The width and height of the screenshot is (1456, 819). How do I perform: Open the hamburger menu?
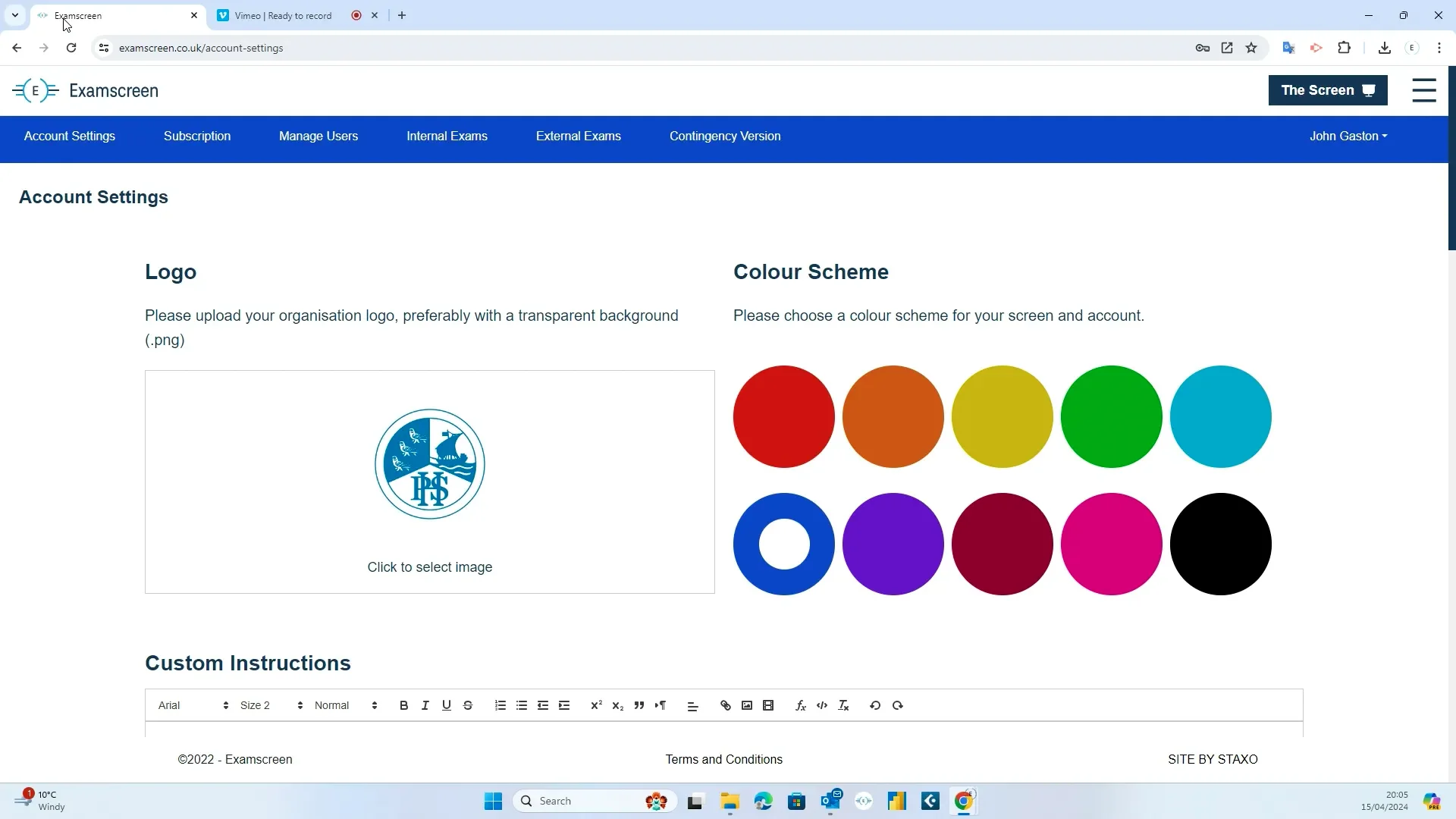pyautogui.click(x=1424, y=90)
